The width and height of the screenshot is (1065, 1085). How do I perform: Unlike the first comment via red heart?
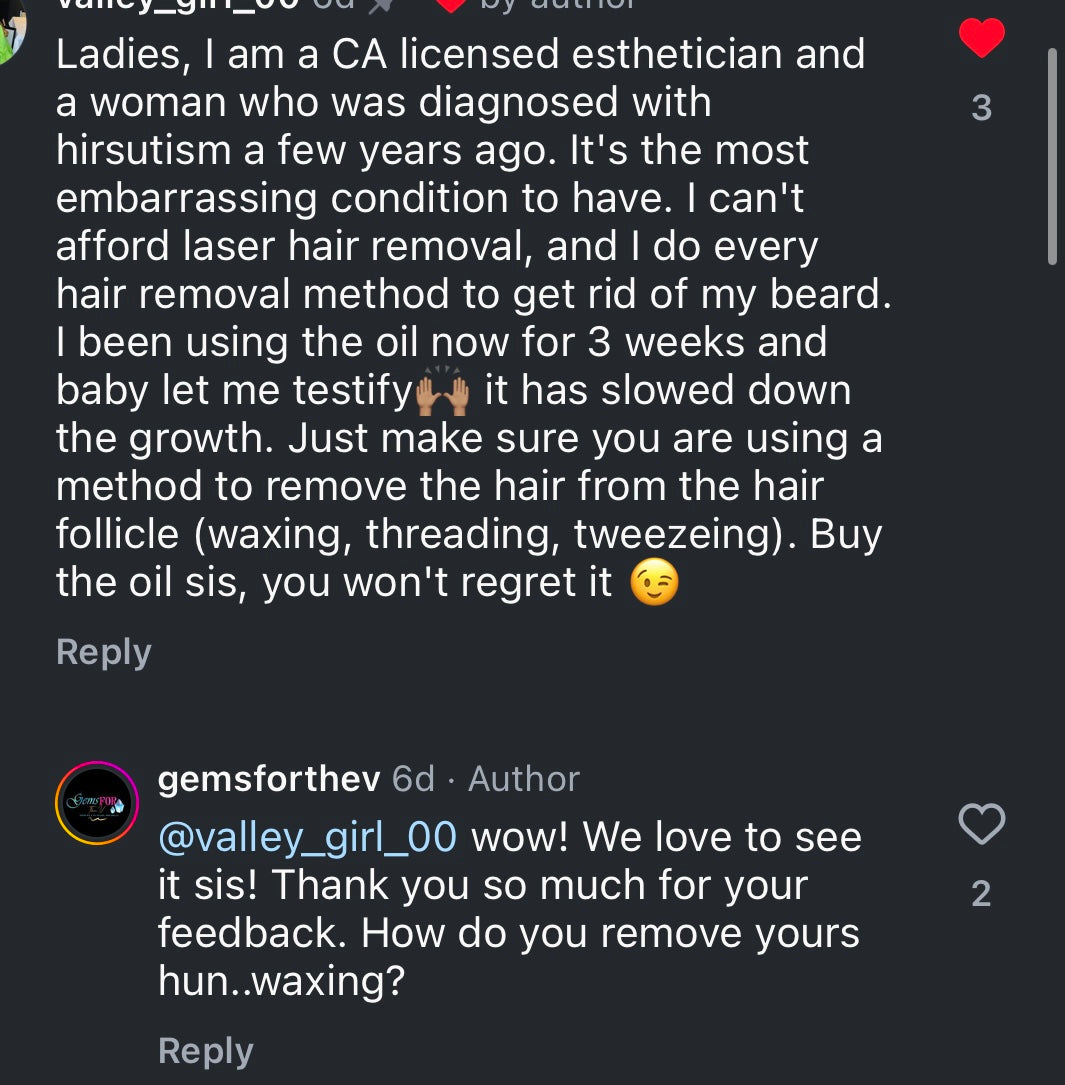981,39
